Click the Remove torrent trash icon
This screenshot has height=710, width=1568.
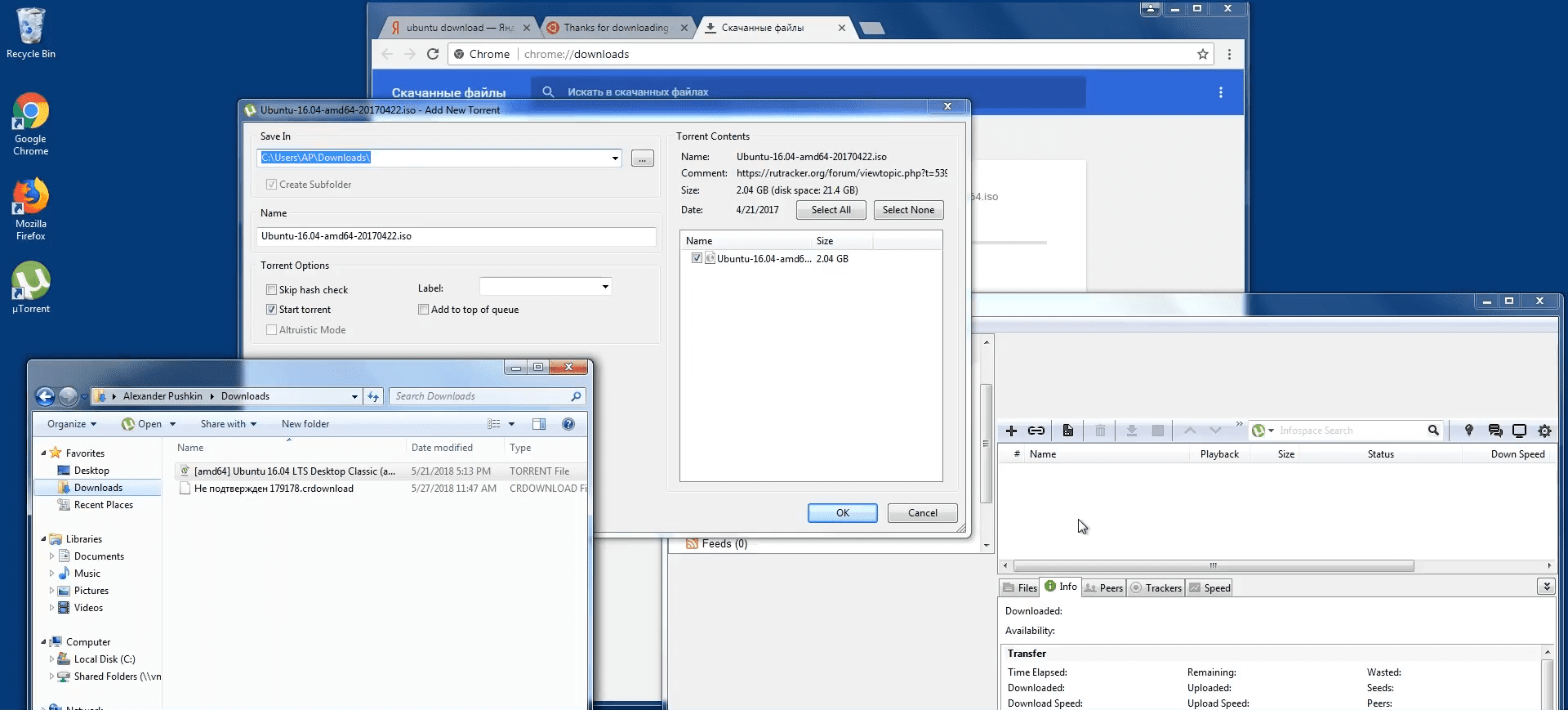[x=1100, y=431]
